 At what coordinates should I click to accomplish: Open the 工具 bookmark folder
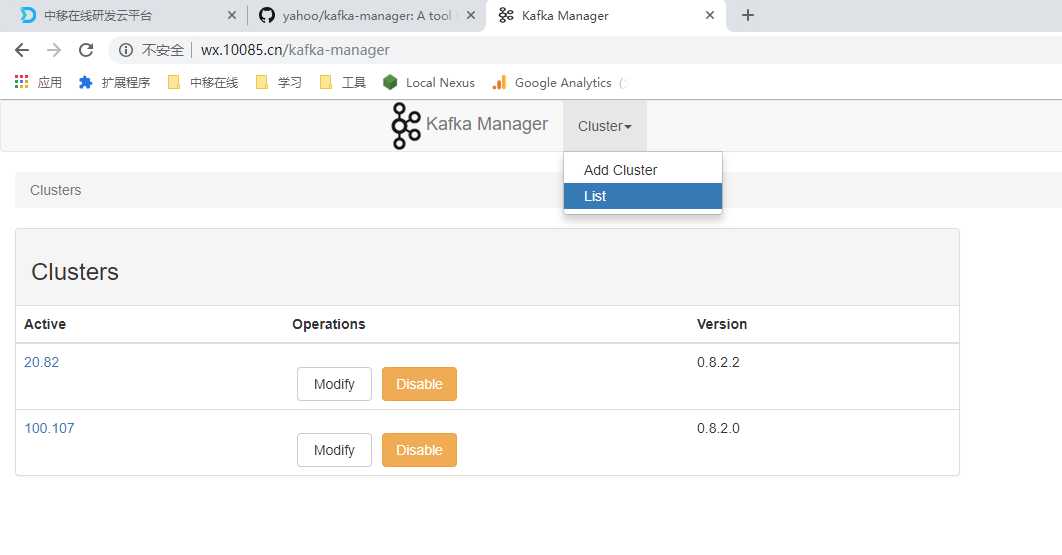[x=342, y=83]
